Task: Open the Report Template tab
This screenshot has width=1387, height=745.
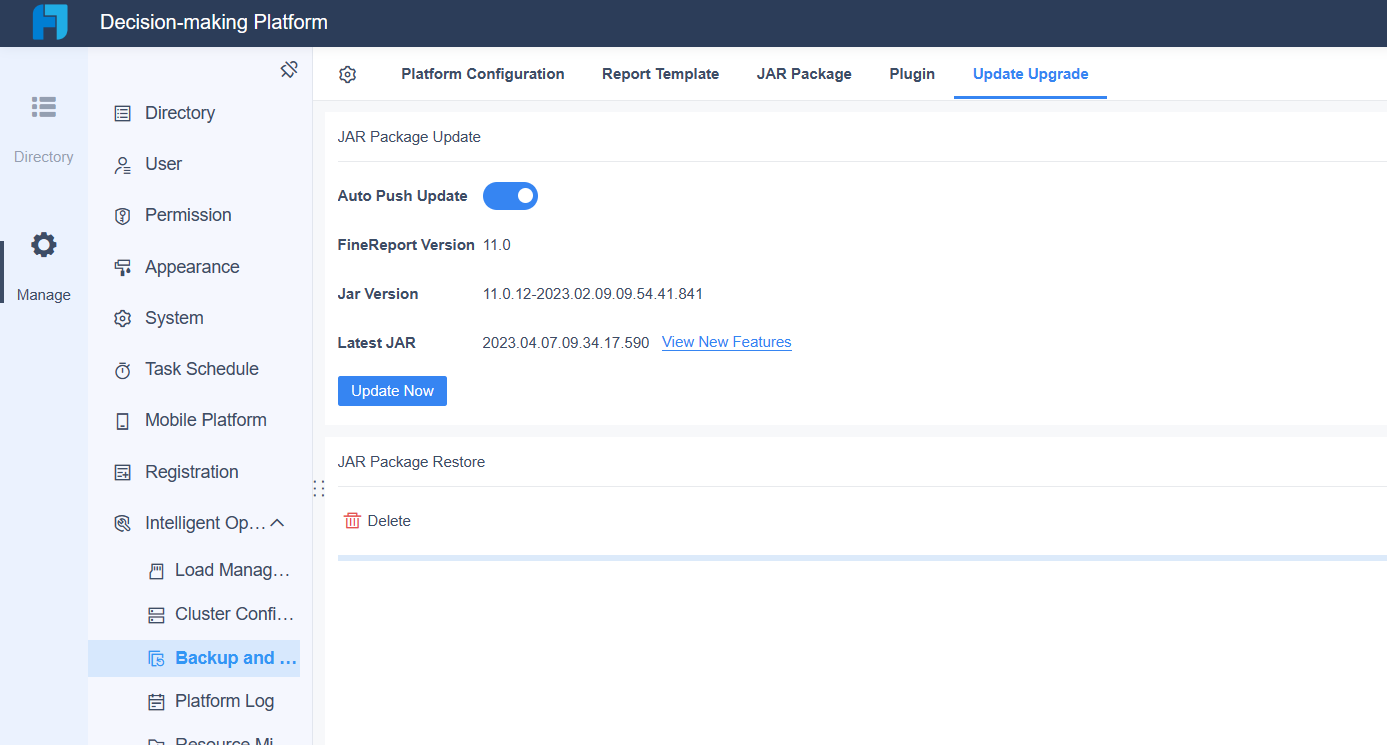Action: (660, 73)
